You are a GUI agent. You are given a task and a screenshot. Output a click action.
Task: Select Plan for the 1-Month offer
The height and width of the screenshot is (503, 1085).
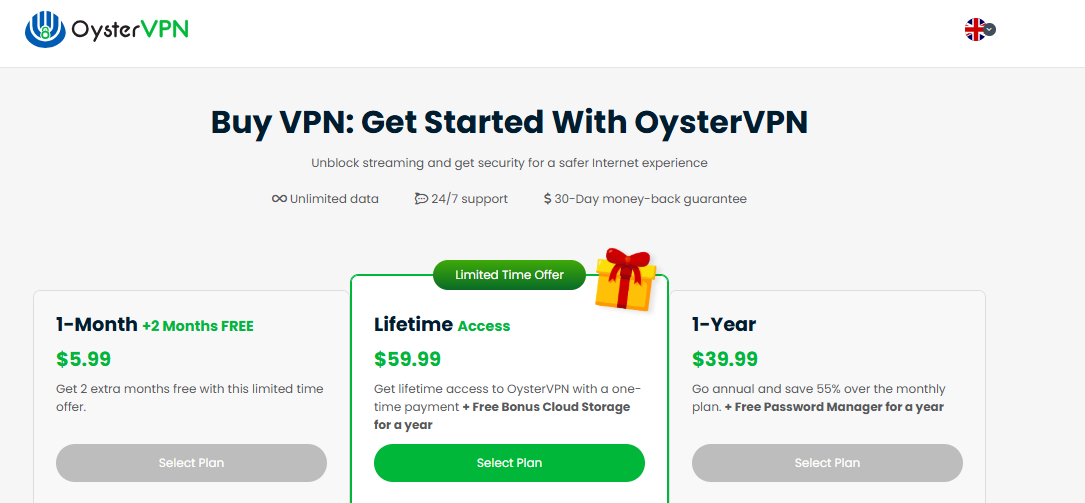click(191, 463)
